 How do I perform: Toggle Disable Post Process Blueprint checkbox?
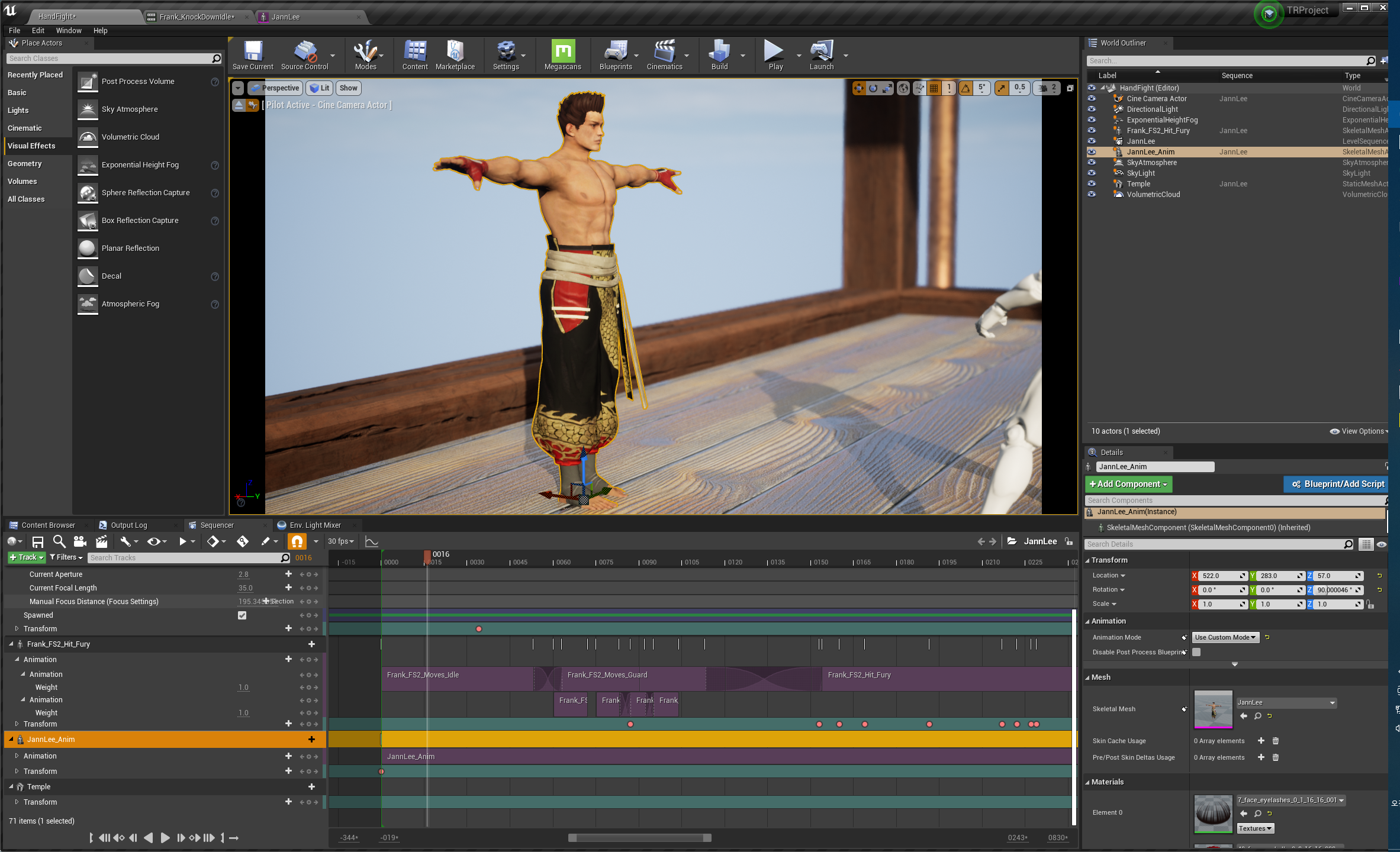1196,652
